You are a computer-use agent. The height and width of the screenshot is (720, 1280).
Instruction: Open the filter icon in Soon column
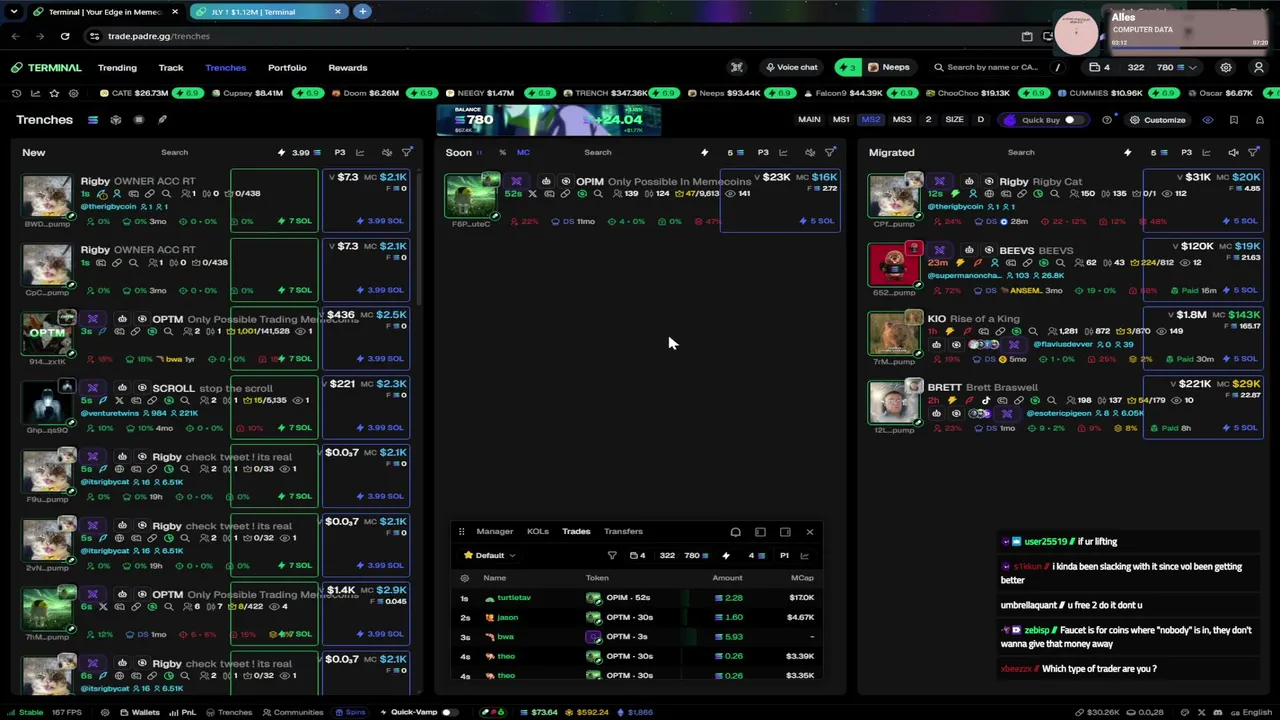[830, 152]
